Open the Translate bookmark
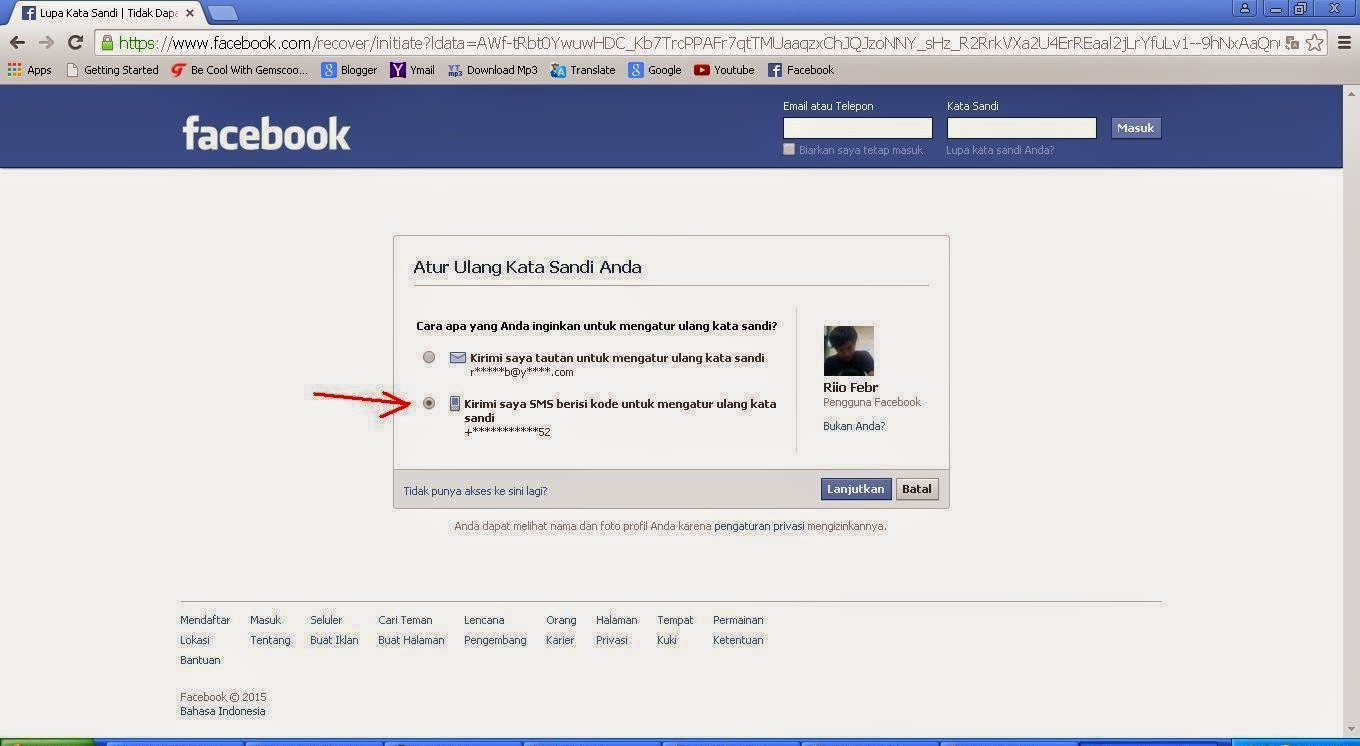The height and width of the screenshot is (746, 1360). coord(583,70)
